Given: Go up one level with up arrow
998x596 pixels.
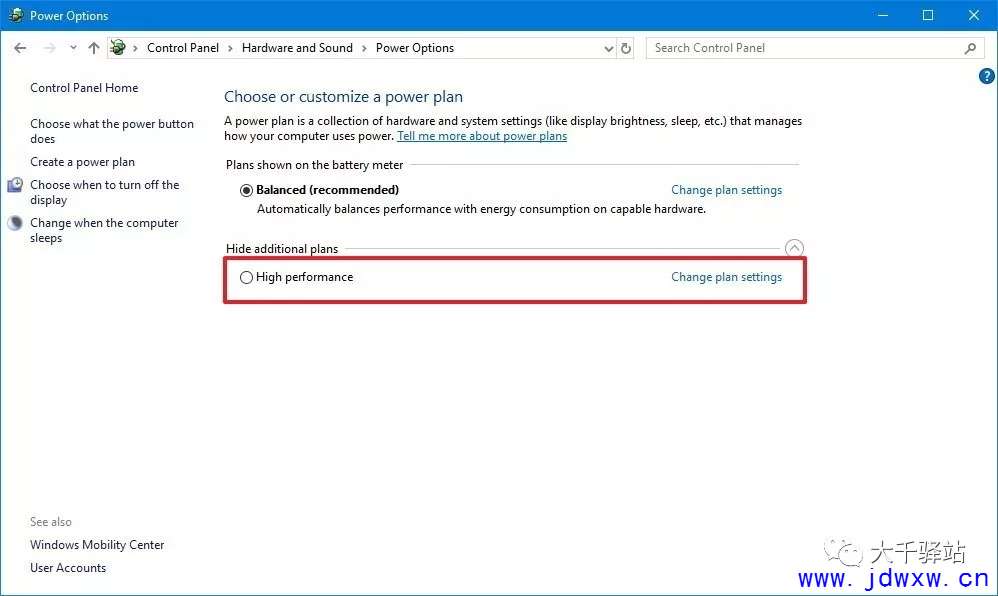Looking at the screenshot, I should coord(94,48).
